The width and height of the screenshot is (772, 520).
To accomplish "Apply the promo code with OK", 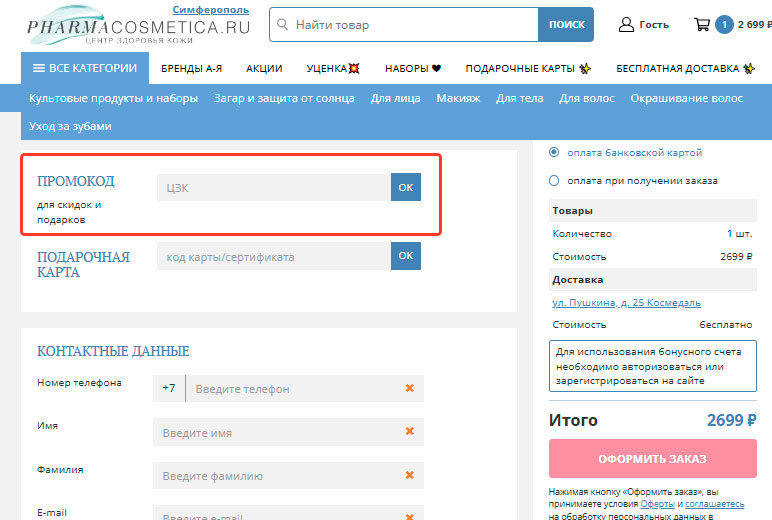I will coord(406,187).
